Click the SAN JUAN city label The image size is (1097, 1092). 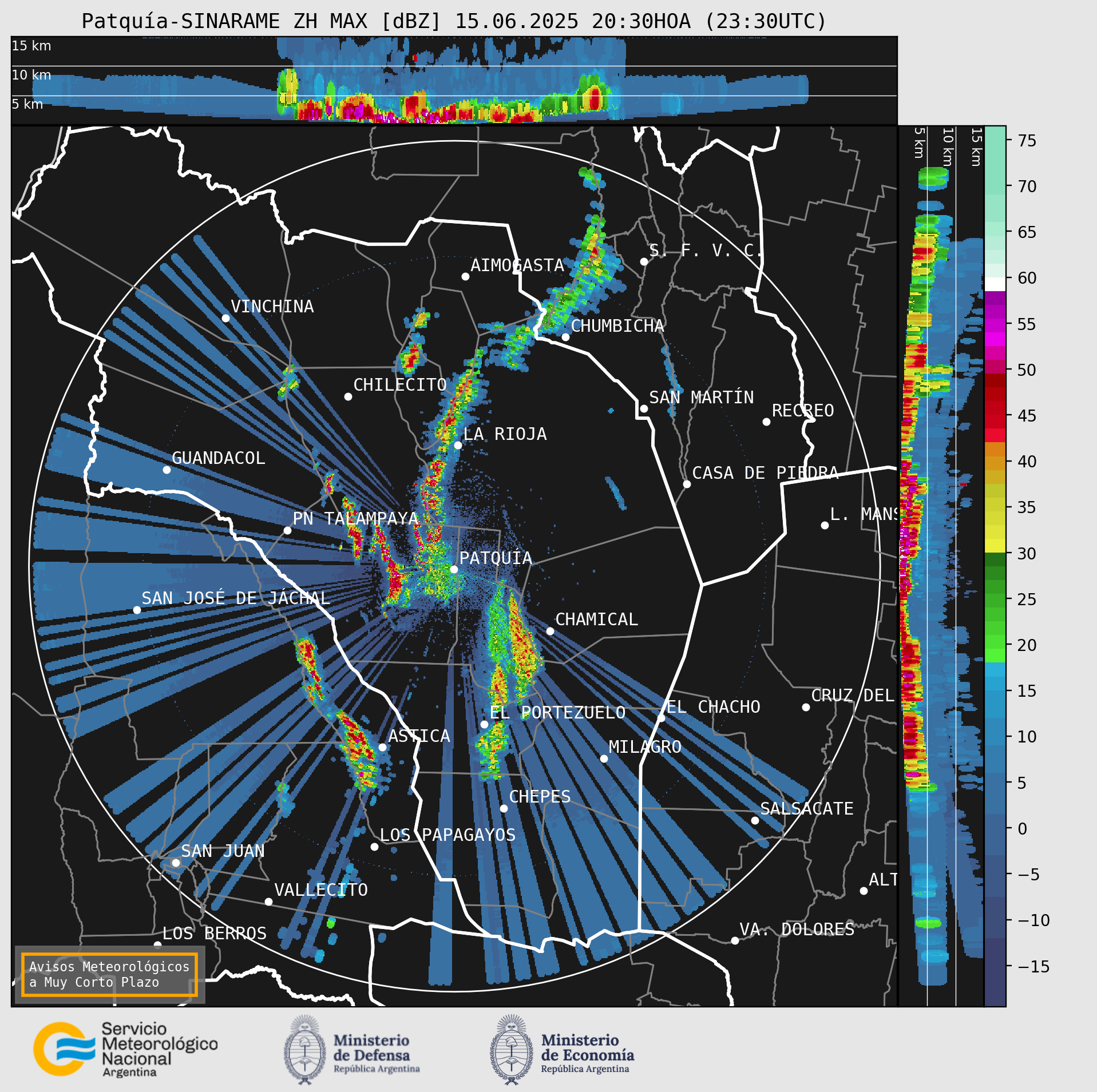223,851
